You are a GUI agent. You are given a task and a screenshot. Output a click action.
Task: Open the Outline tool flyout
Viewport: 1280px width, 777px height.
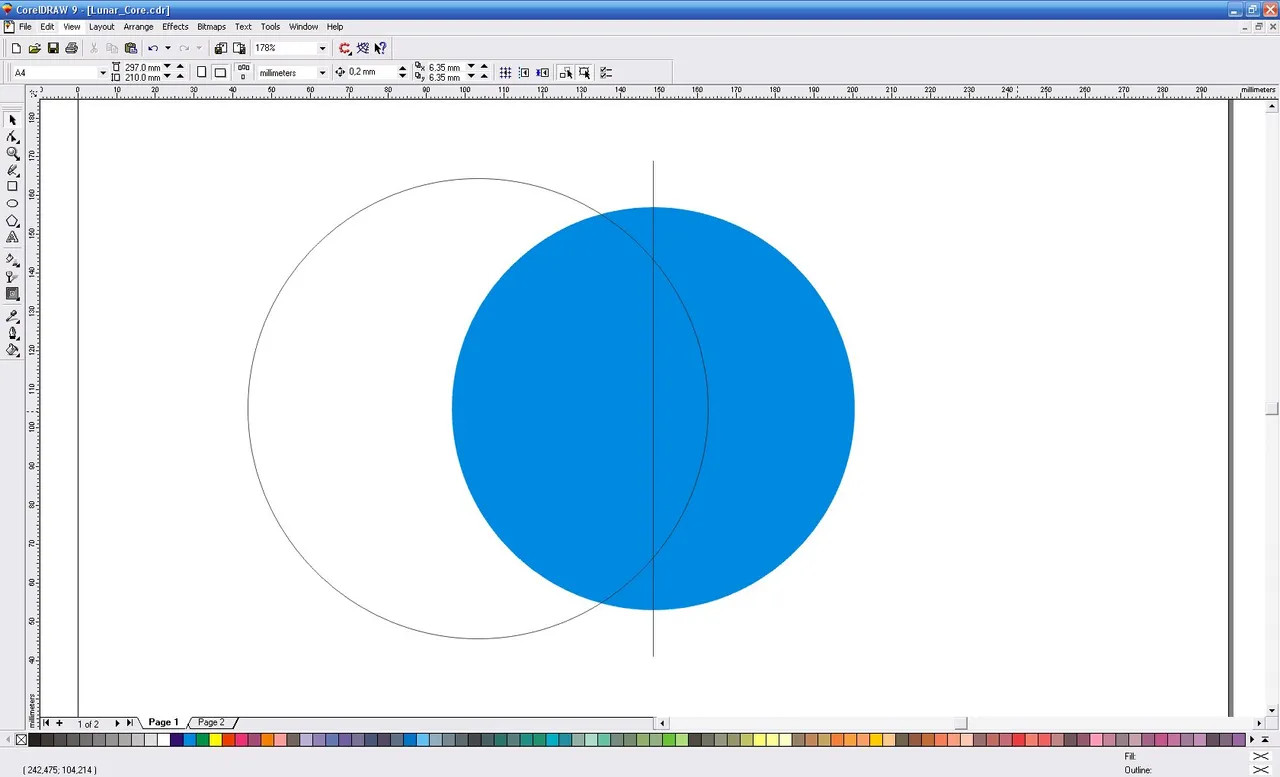(12, 334)
